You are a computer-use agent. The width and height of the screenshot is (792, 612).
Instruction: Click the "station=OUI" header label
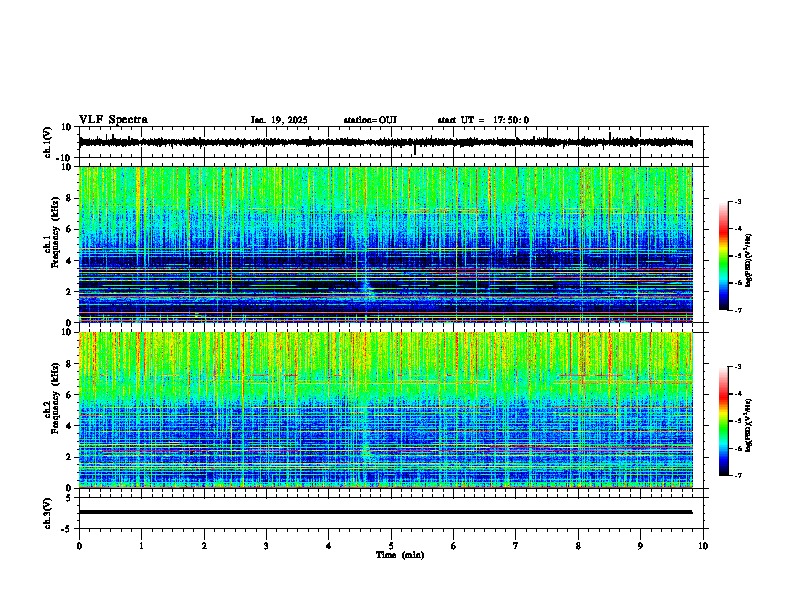tap(370, 120)
